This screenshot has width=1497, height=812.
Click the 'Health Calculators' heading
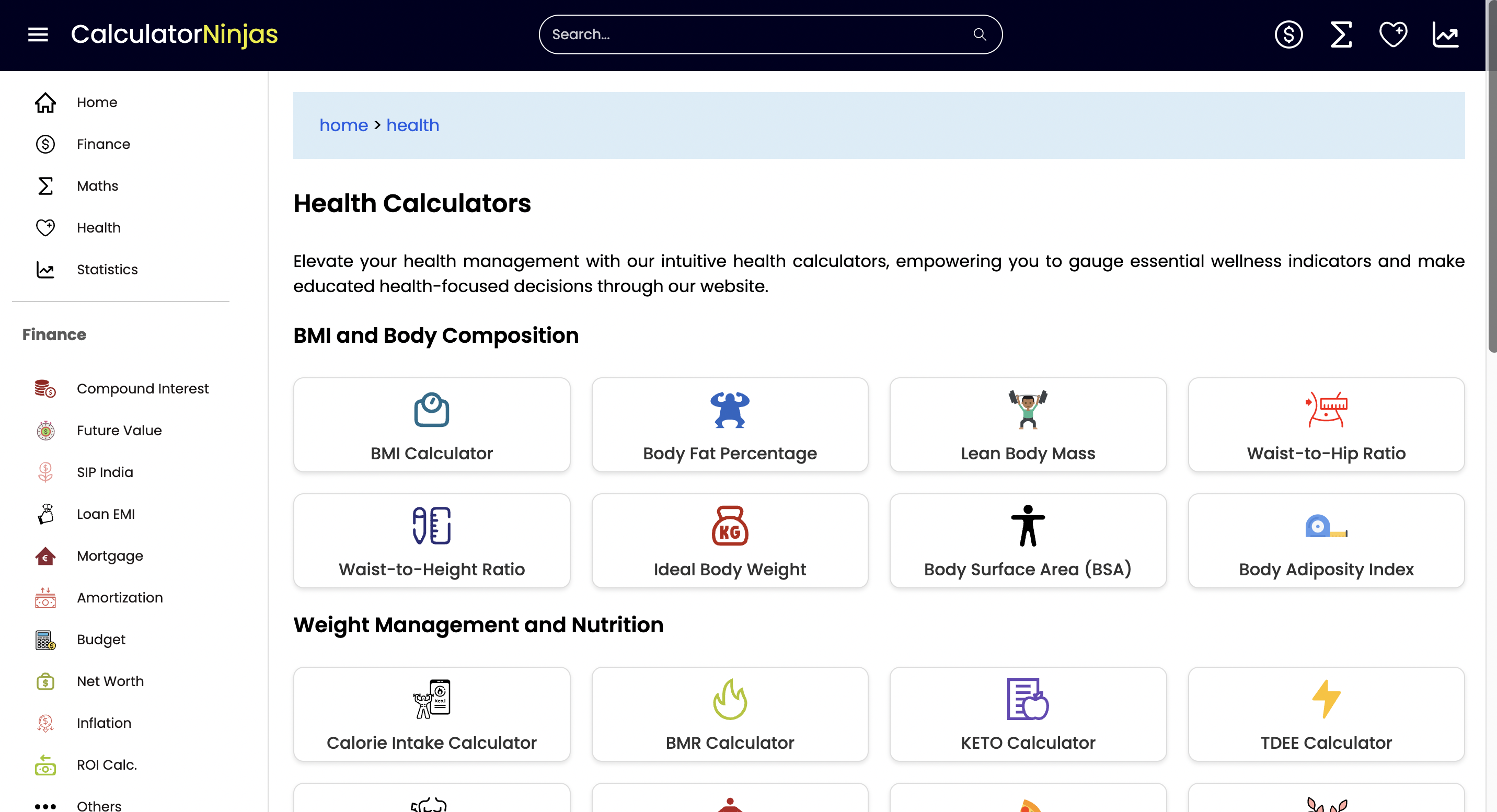pyautogui.click(x=412, y=203)
